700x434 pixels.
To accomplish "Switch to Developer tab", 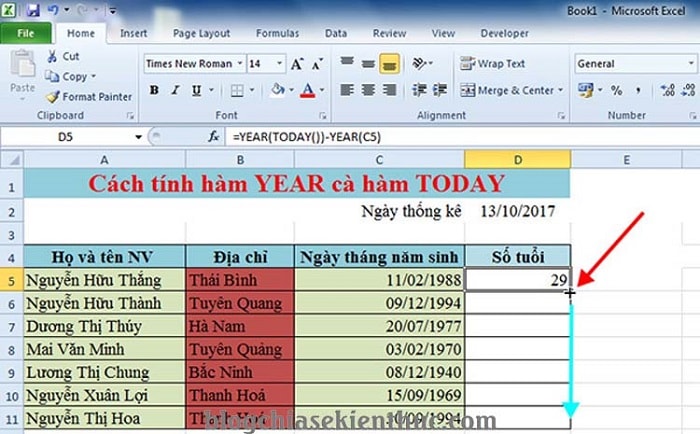I will click(x=504, y=33).
